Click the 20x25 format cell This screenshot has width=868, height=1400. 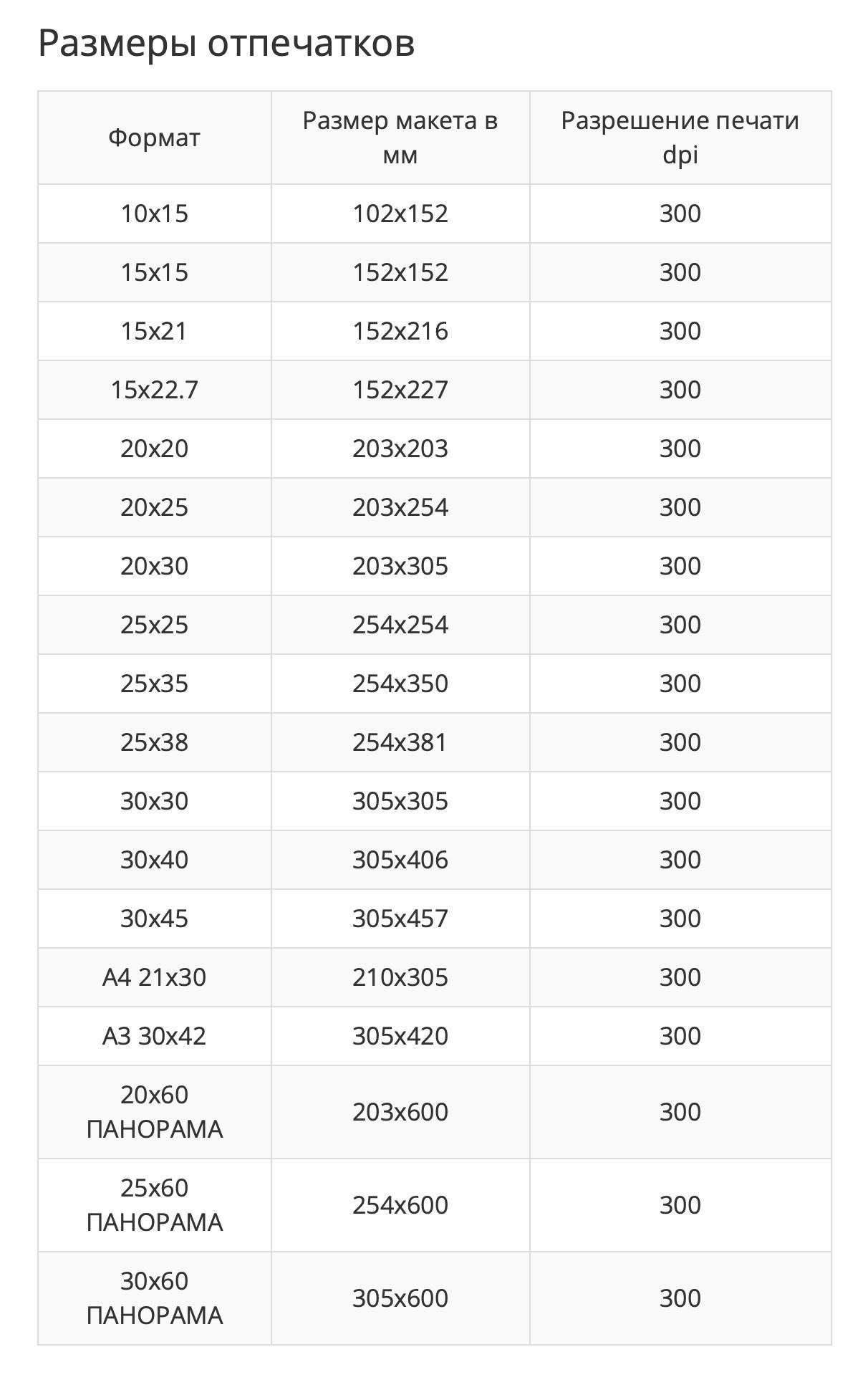154,507
